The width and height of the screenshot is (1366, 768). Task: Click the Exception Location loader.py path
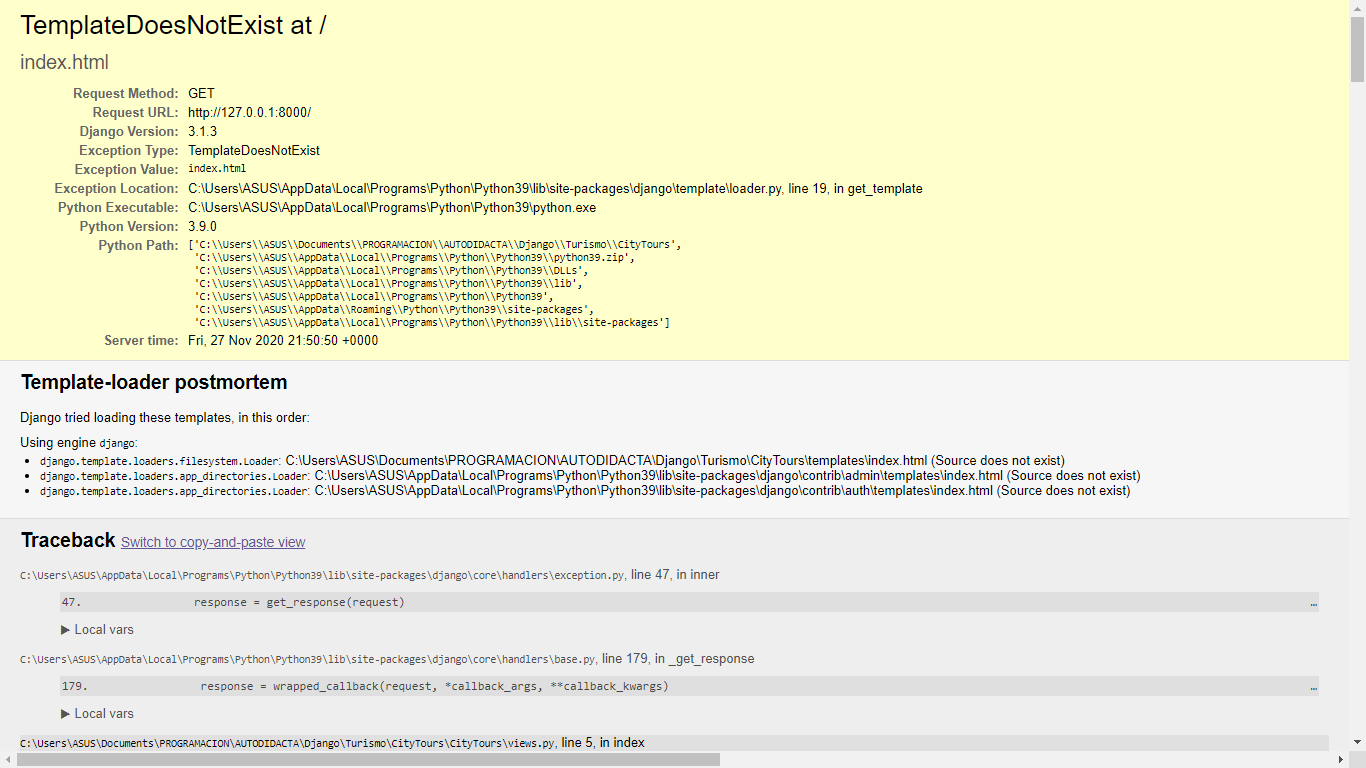click(555, 189)
